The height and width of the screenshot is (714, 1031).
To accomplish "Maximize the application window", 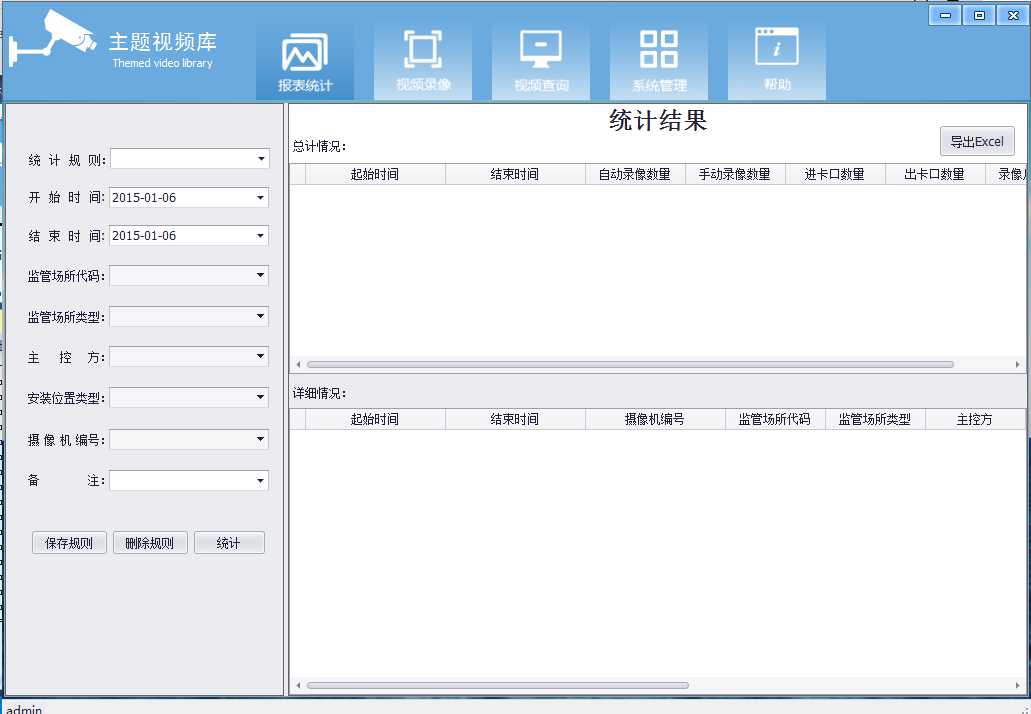I will [x=980, y=15].
